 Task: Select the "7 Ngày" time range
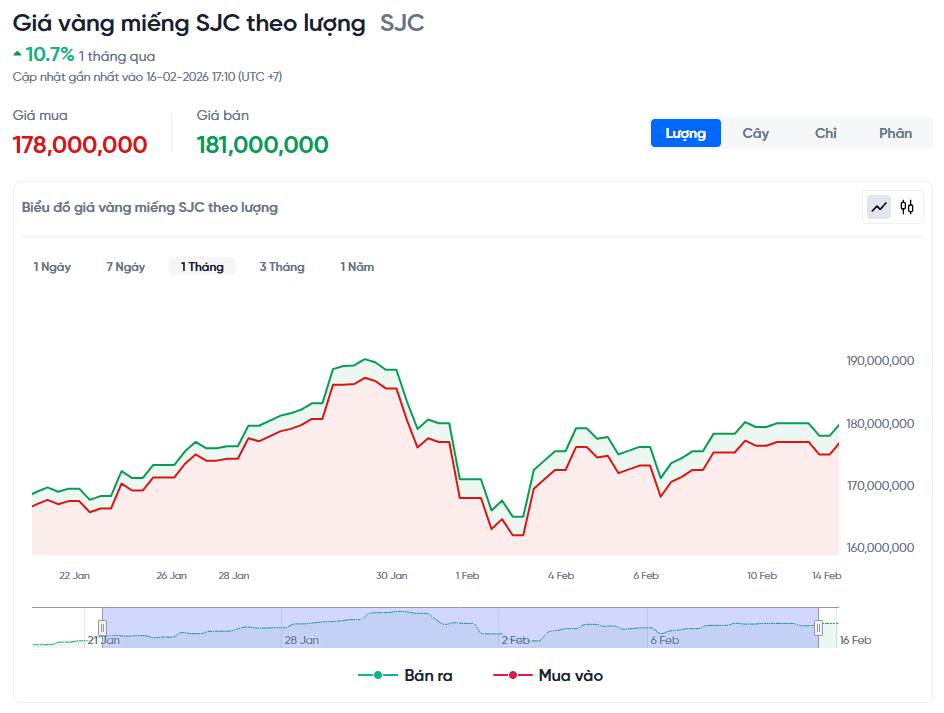[x=125, y=266]
